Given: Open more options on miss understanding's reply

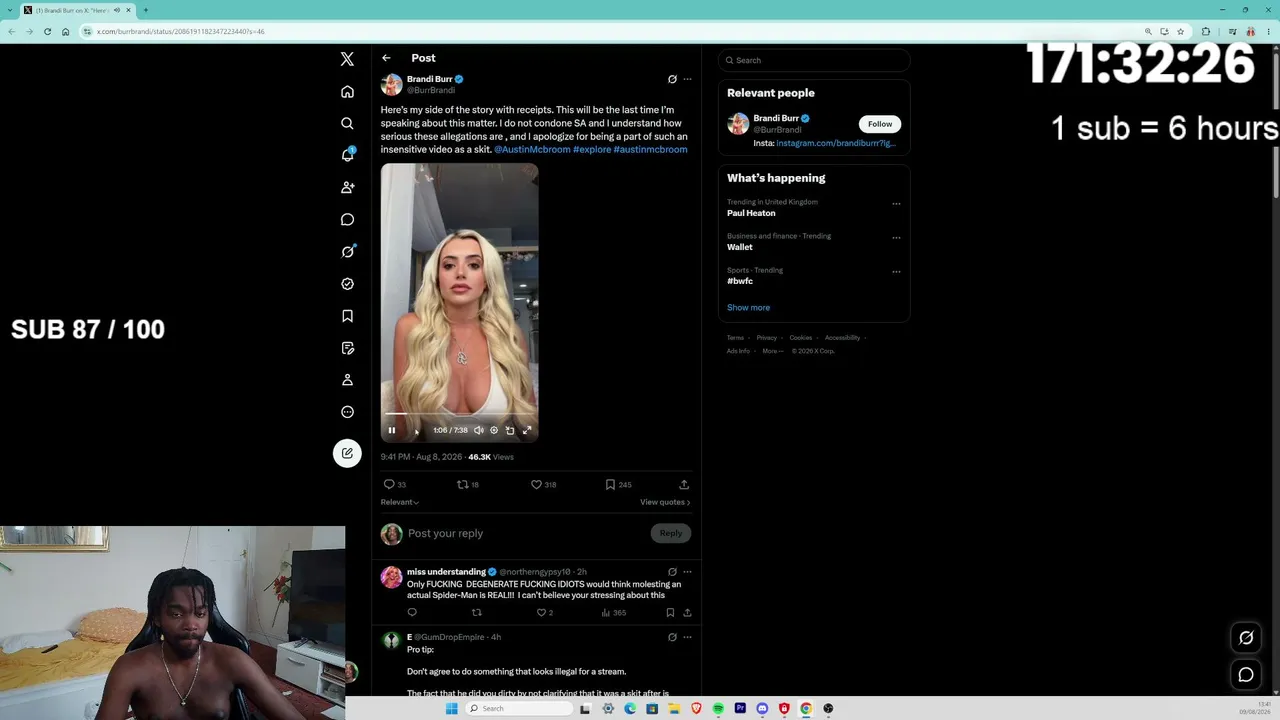Looking at the screenshot, I should click(687, 572).
